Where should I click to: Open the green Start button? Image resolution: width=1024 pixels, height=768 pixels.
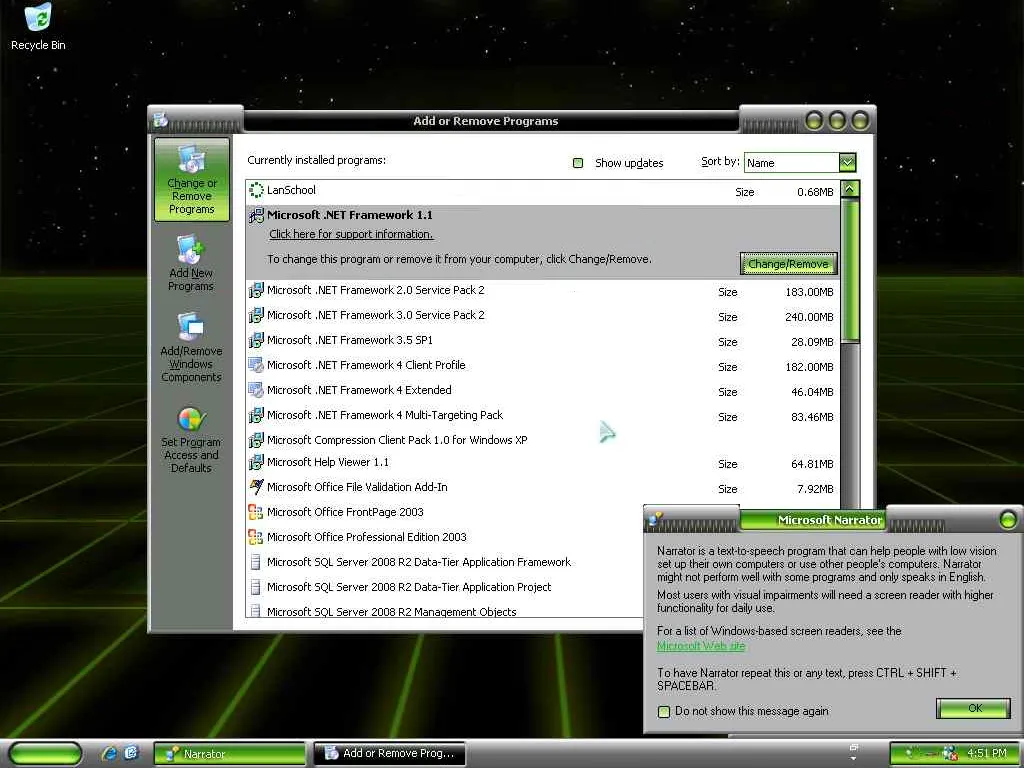[x=45, y=753]
